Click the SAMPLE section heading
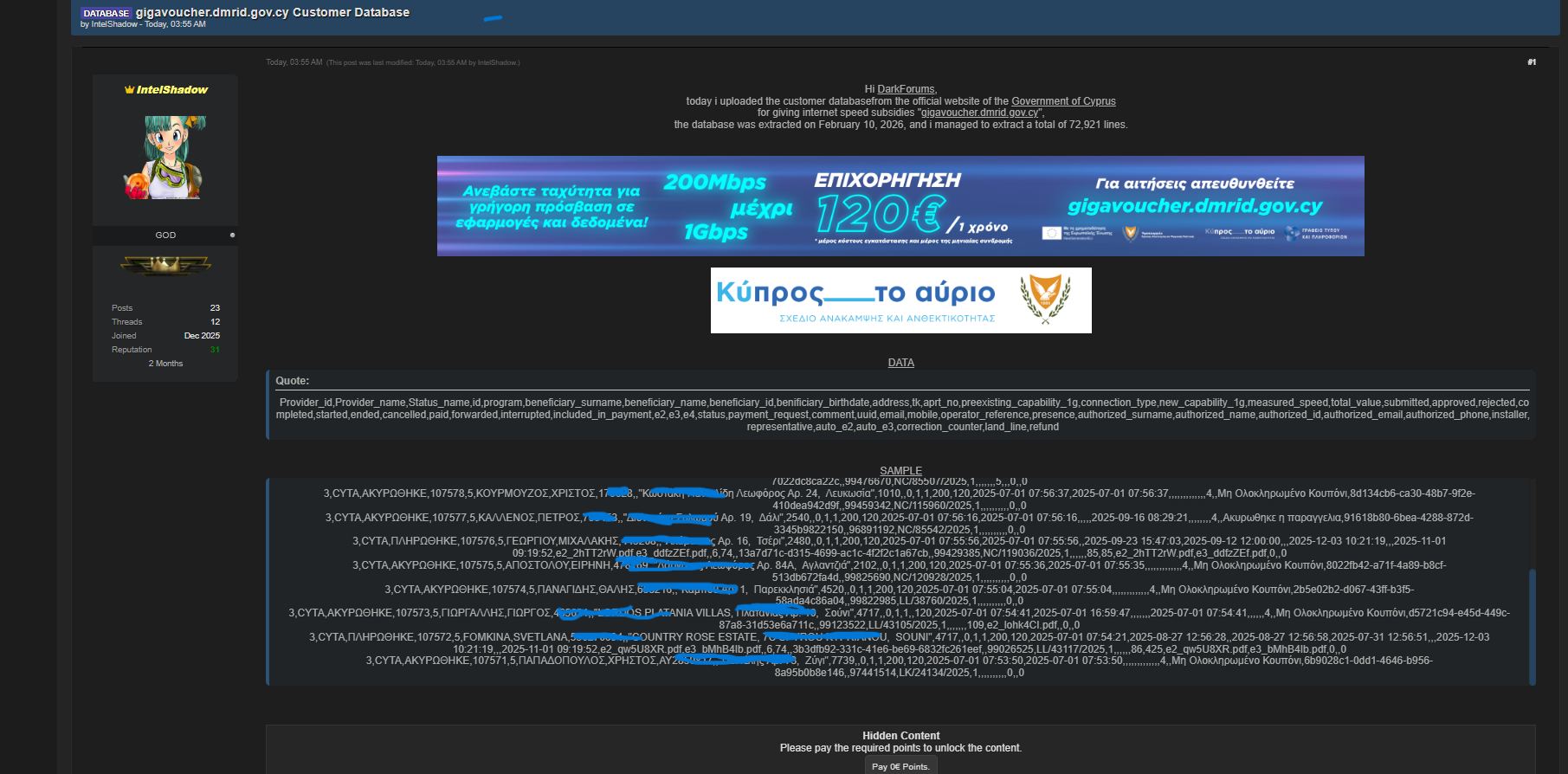Image resolution: width=1568 pixels, height=774 pixels. coord(900,471)
